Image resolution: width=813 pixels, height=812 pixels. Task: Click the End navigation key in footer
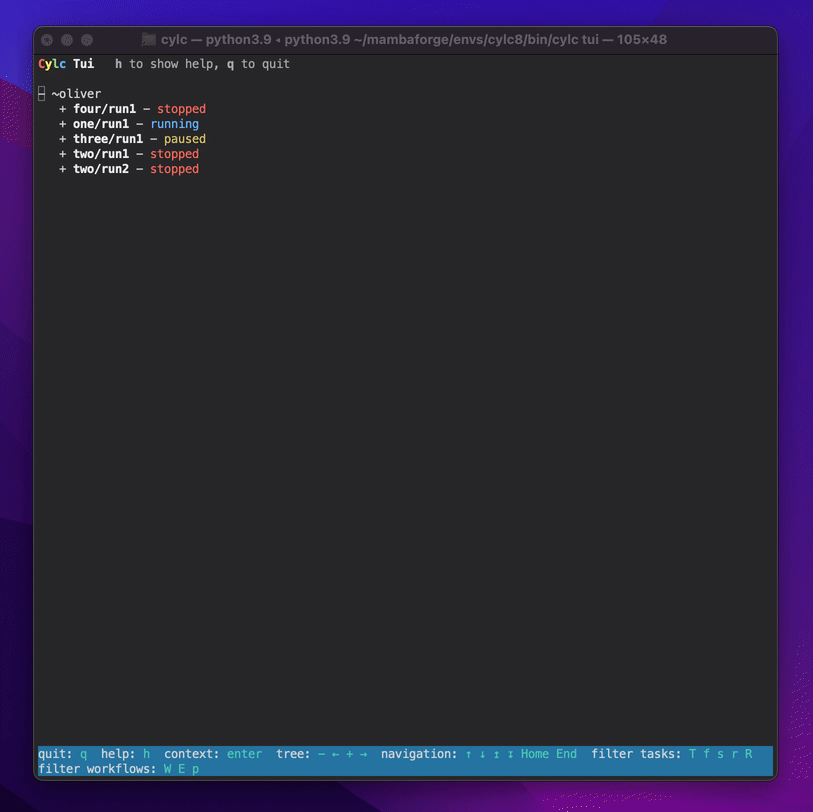[566, 754]
